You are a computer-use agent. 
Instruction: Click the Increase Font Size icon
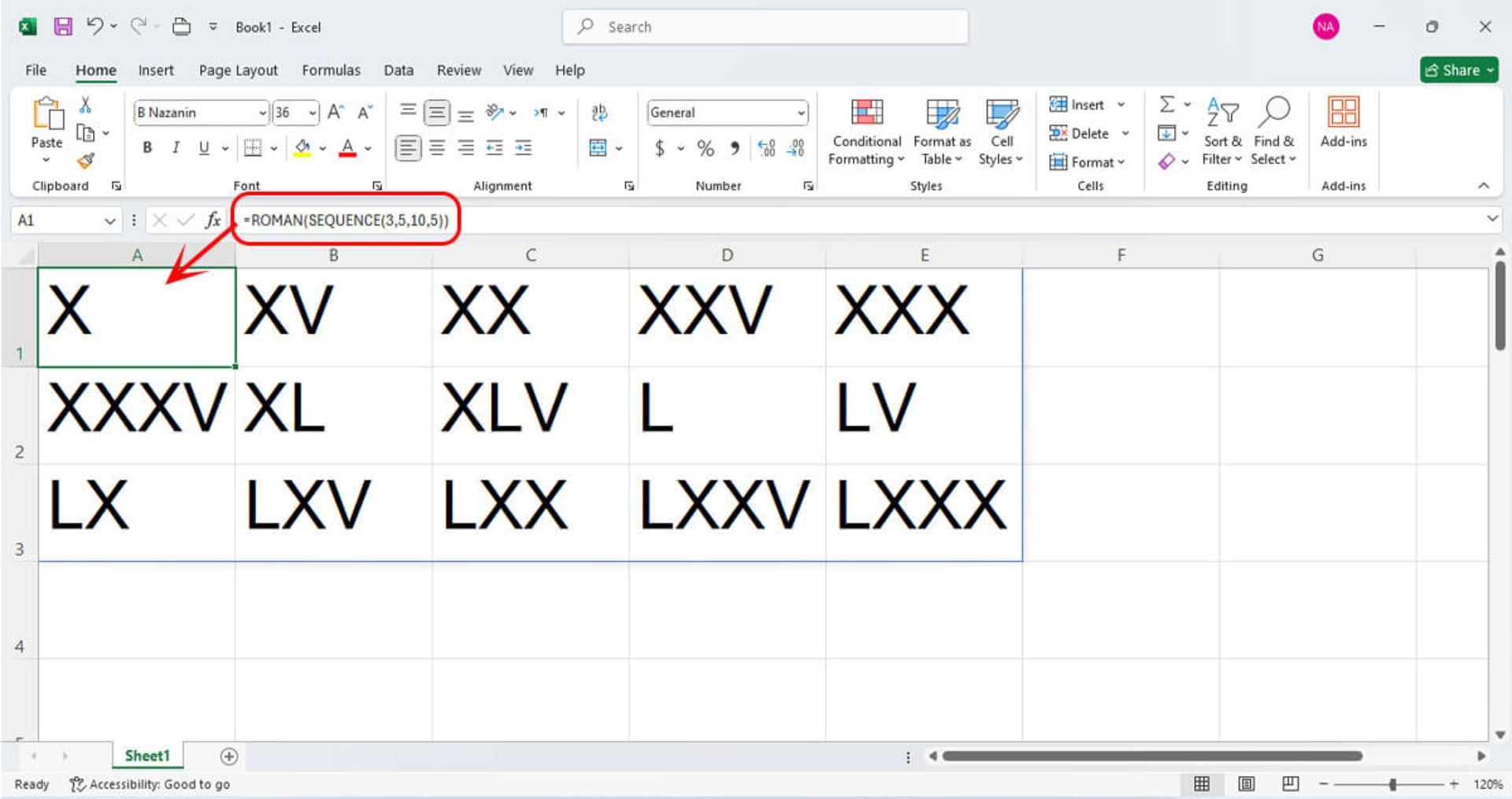coord(335,113)
